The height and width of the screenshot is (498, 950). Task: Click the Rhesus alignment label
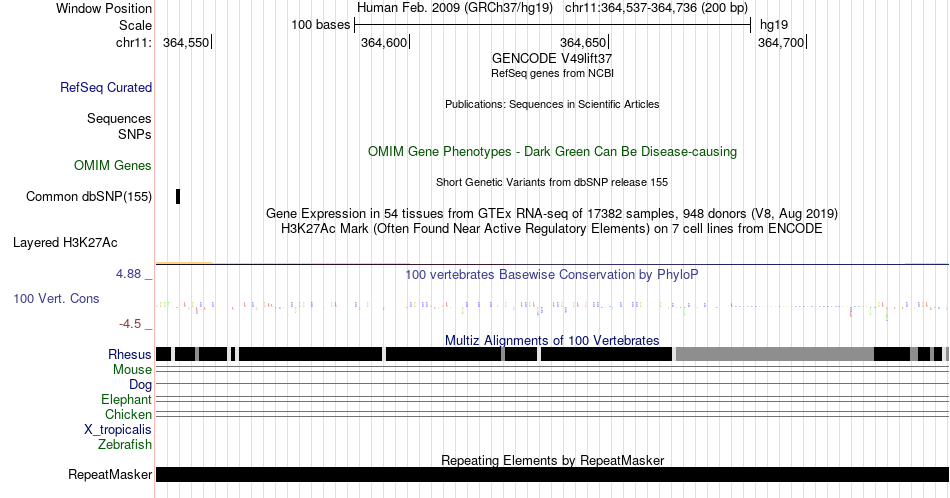pos(130,354)
